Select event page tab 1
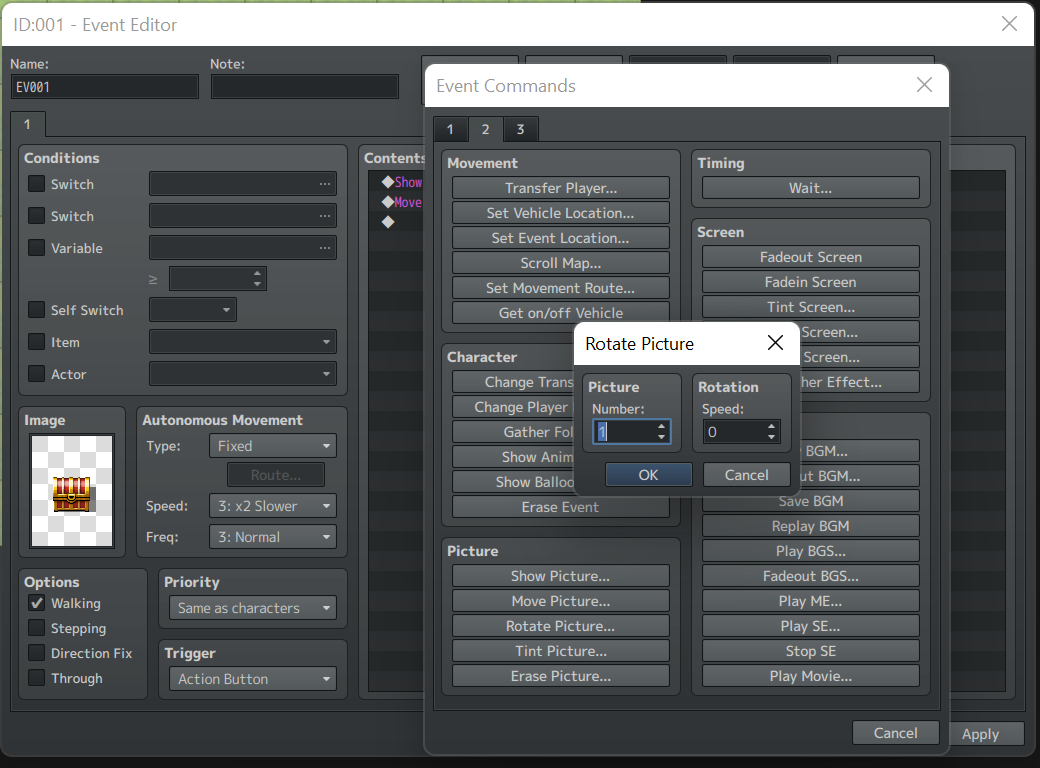 click(27, 124)
